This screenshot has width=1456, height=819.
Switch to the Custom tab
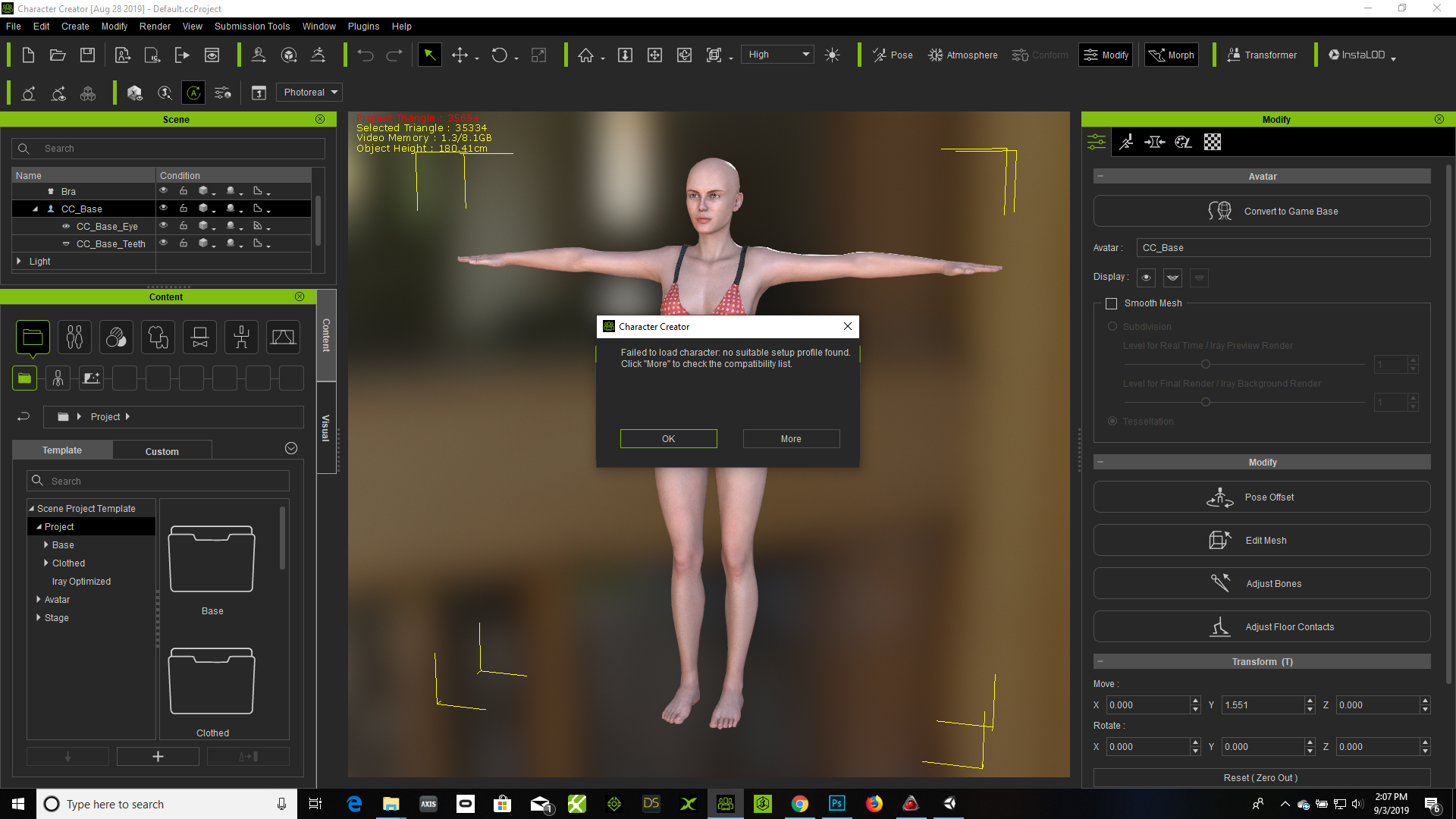(x=162, y=451)
